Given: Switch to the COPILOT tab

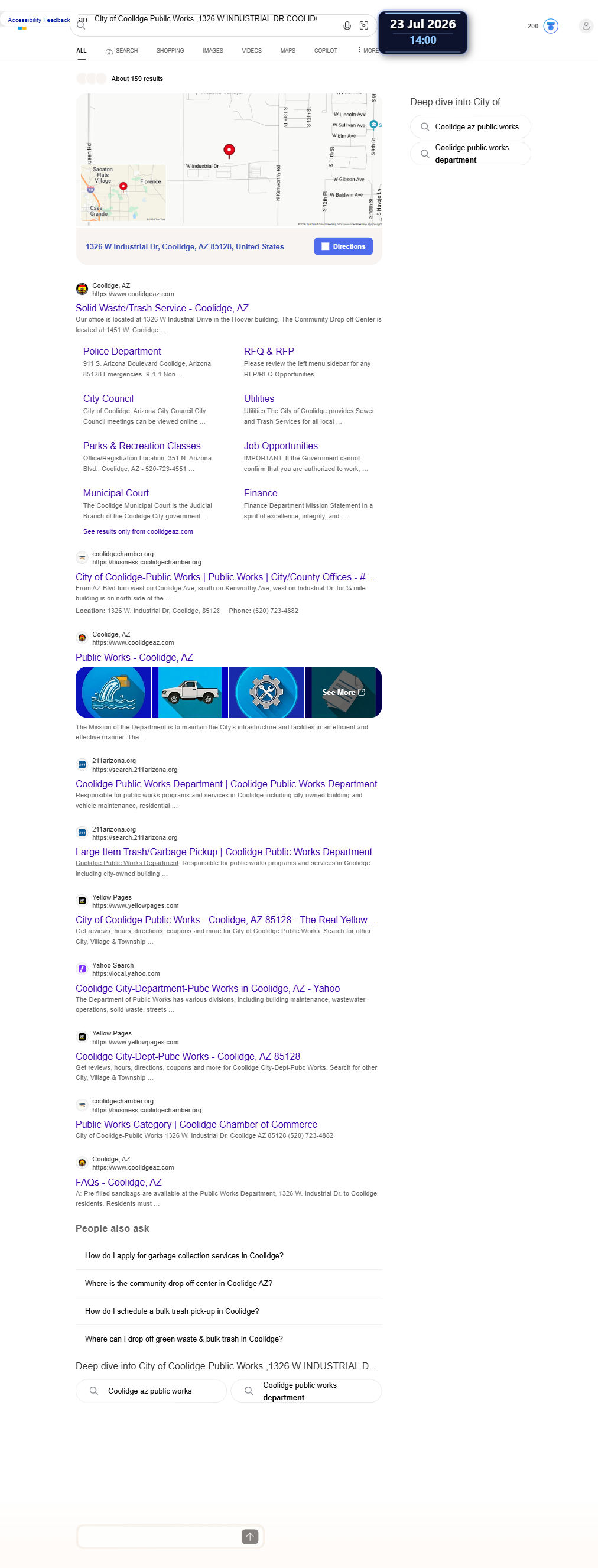Looking at the screenshot, I should [326, 50].
